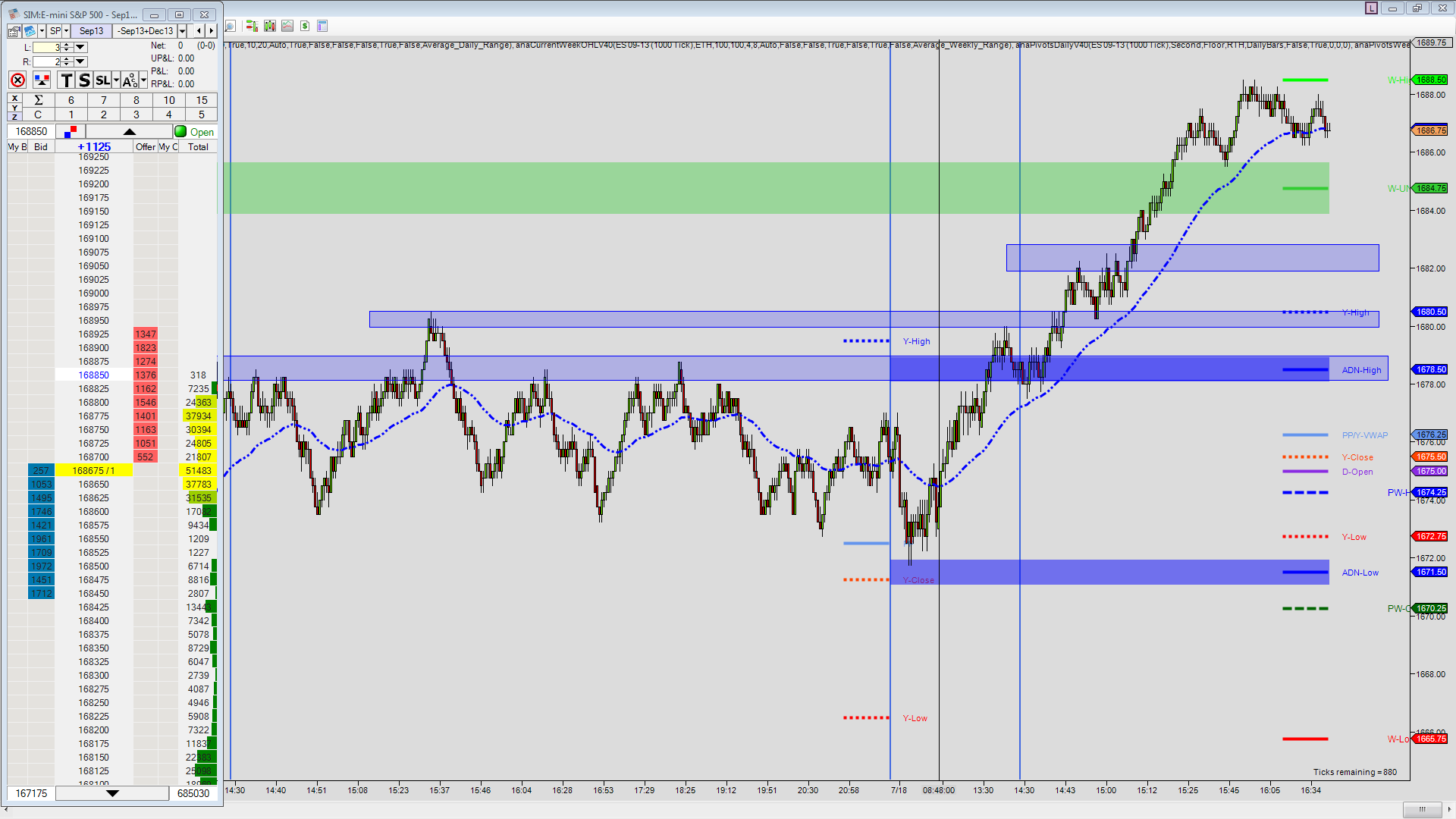Viewport: 1456px width, 819px height.
Task: Click the highlighted 168675 / 1 price row
Action: (x=94, y=471)
